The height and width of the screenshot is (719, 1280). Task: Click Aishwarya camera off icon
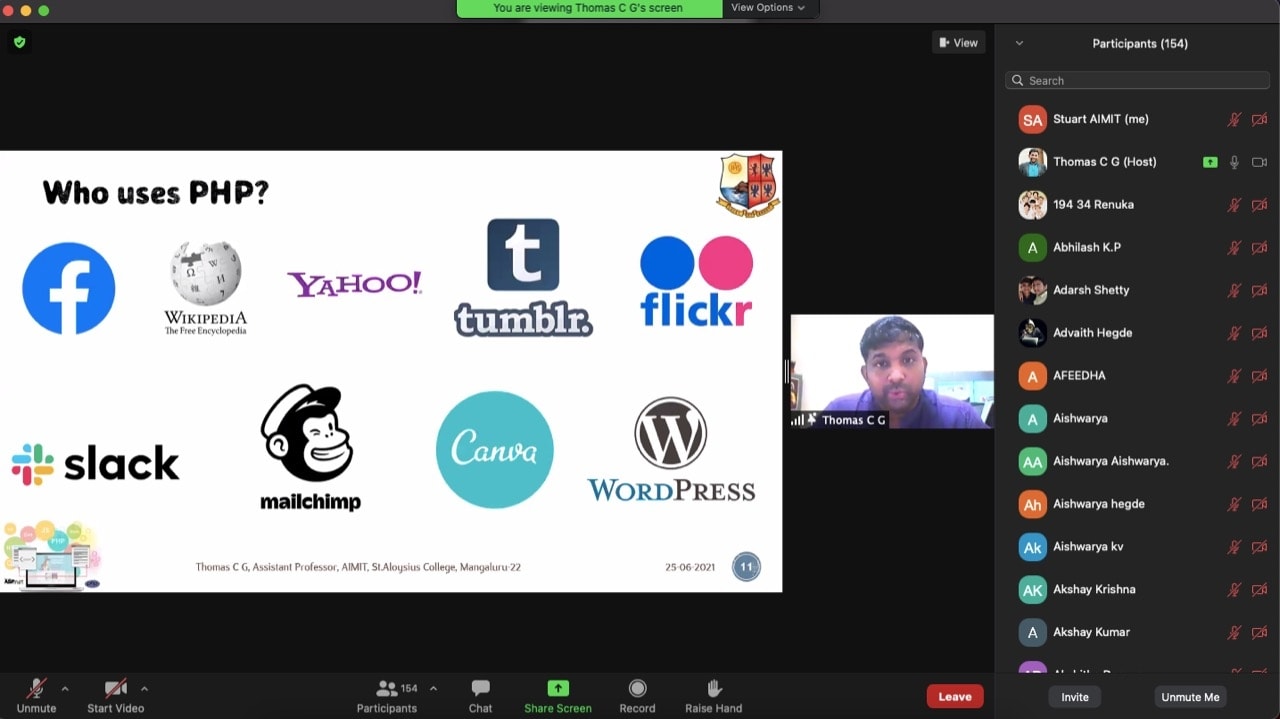pos(1259,419)
